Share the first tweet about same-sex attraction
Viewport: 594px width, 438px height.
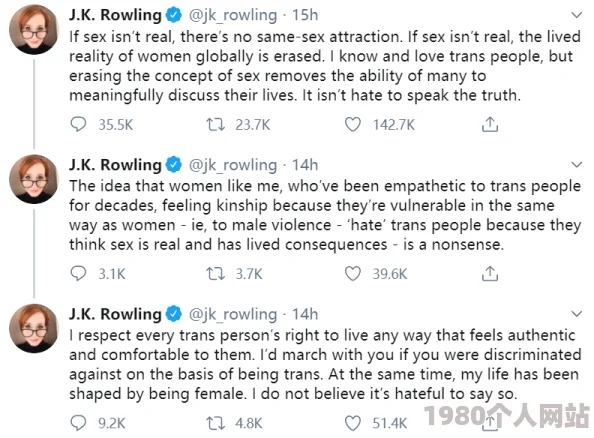point(490,124)
